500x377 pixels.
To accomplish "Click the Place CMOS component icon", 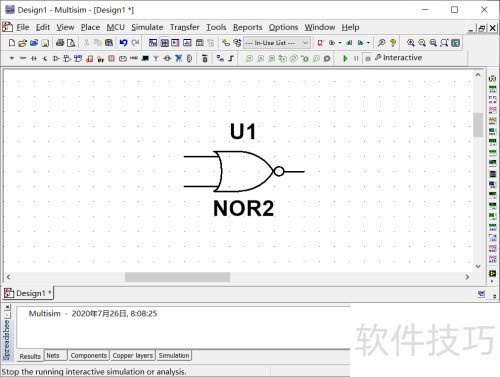I will click(78, 58).
